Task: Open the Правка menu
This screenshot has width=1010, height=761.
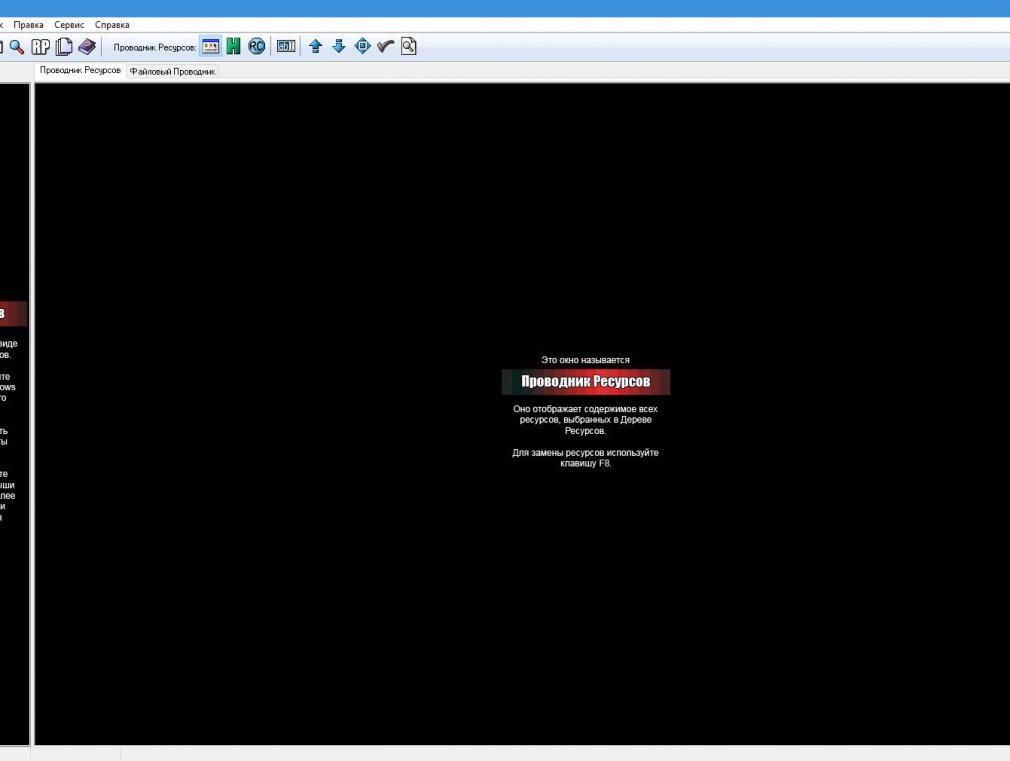Action: [28, 24]
